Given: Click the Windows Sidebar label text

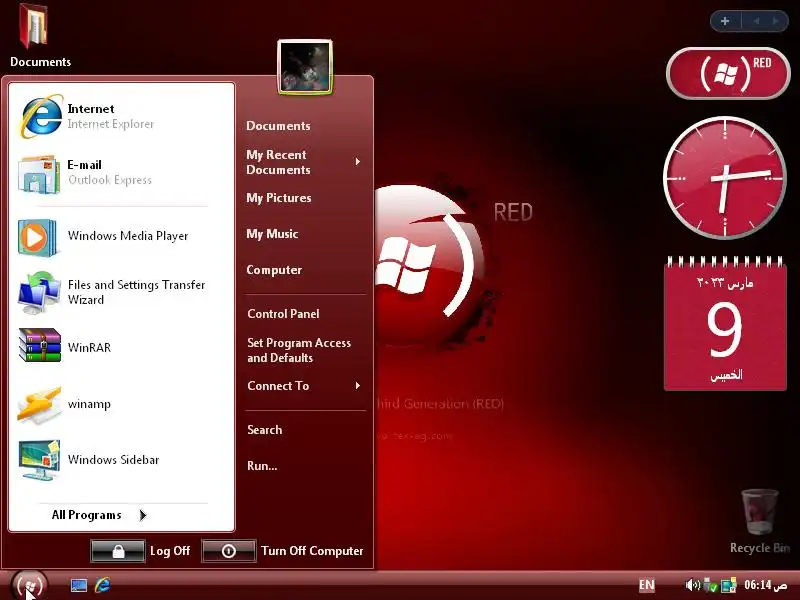Looking at the screenshot, I should (113, 460).
